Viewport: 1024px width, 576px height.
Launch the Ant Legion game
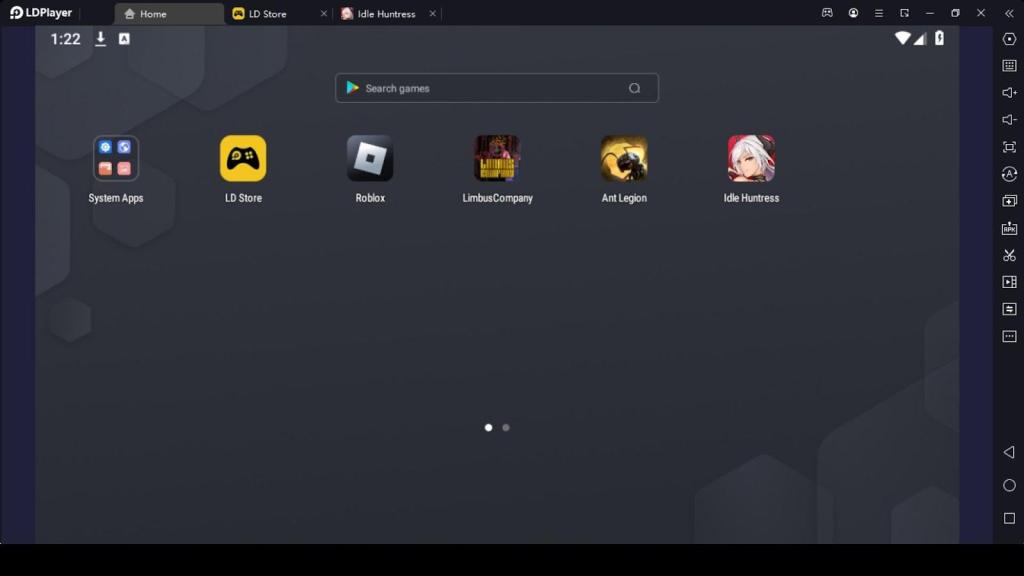[x=624, y=159]
